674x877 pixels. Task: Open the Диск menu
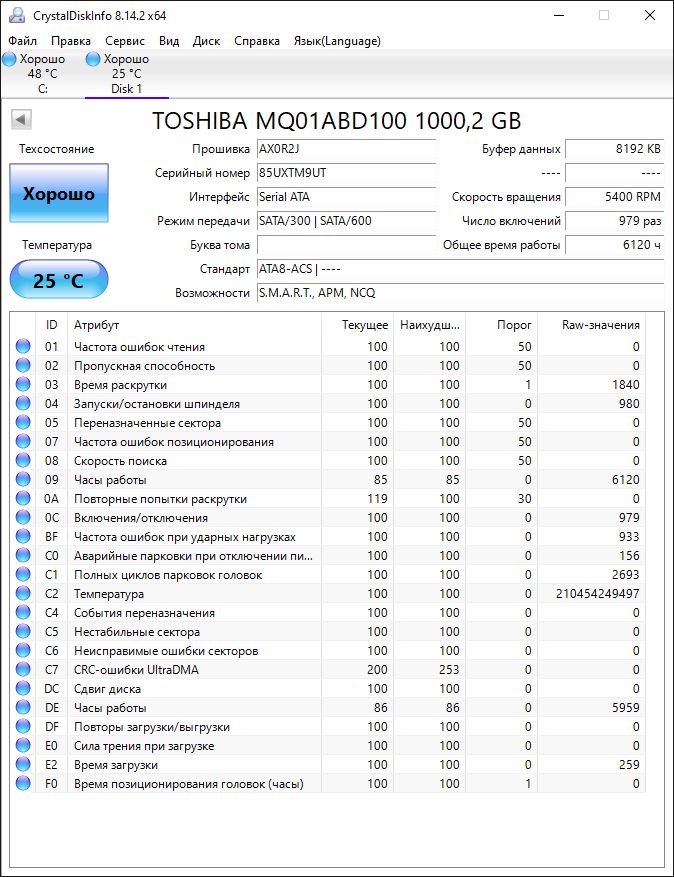tap(206, 41)
